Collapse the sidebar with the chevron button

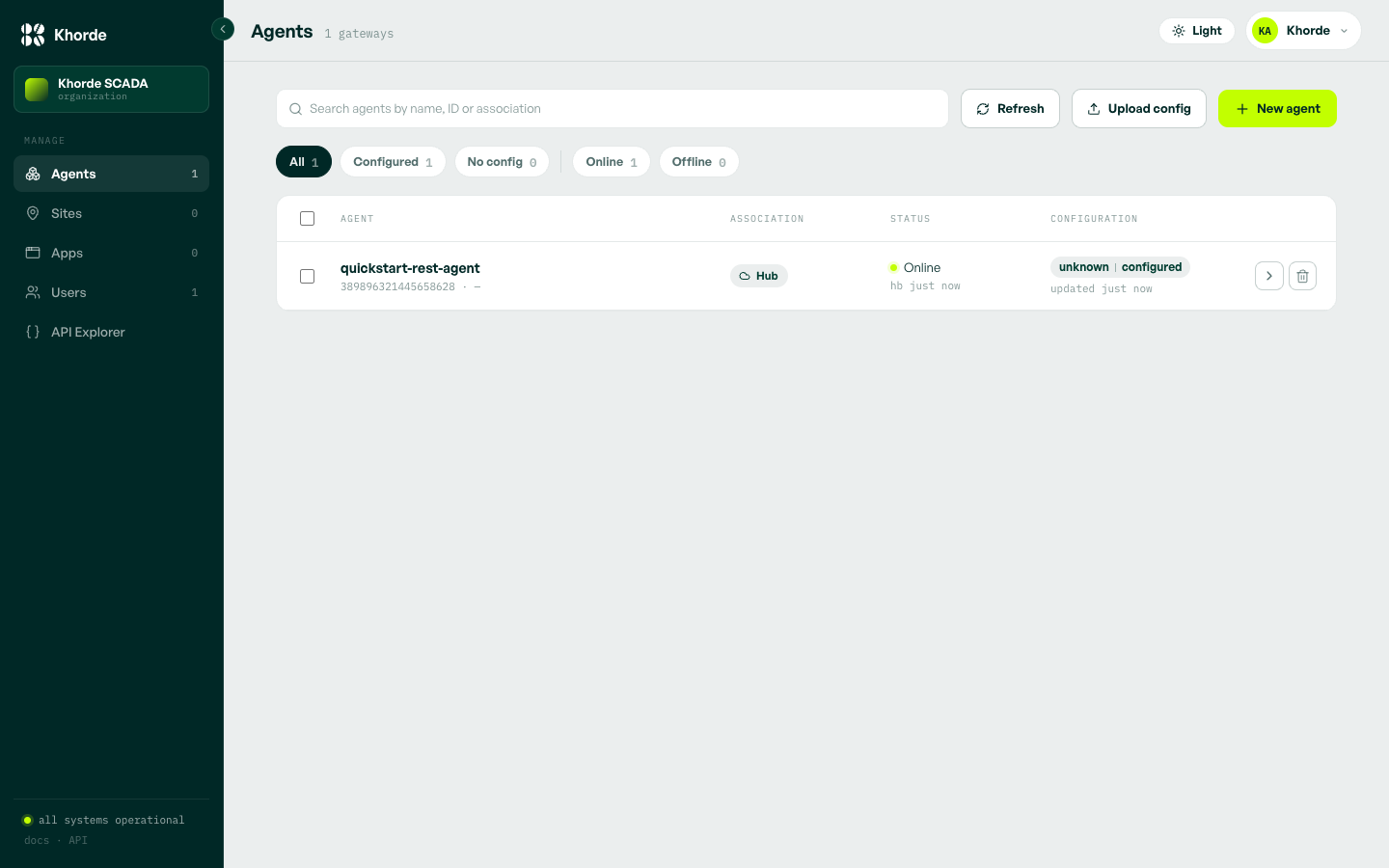click(223, 29)
